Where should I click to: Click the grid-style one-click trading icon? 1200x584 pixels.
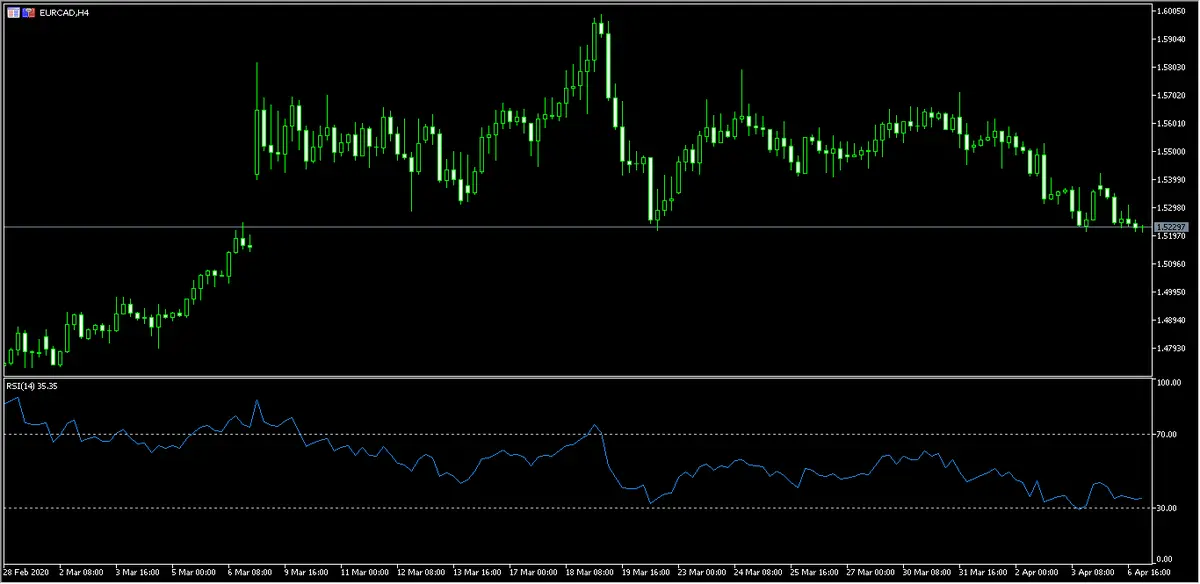click(x=12, y=12)
